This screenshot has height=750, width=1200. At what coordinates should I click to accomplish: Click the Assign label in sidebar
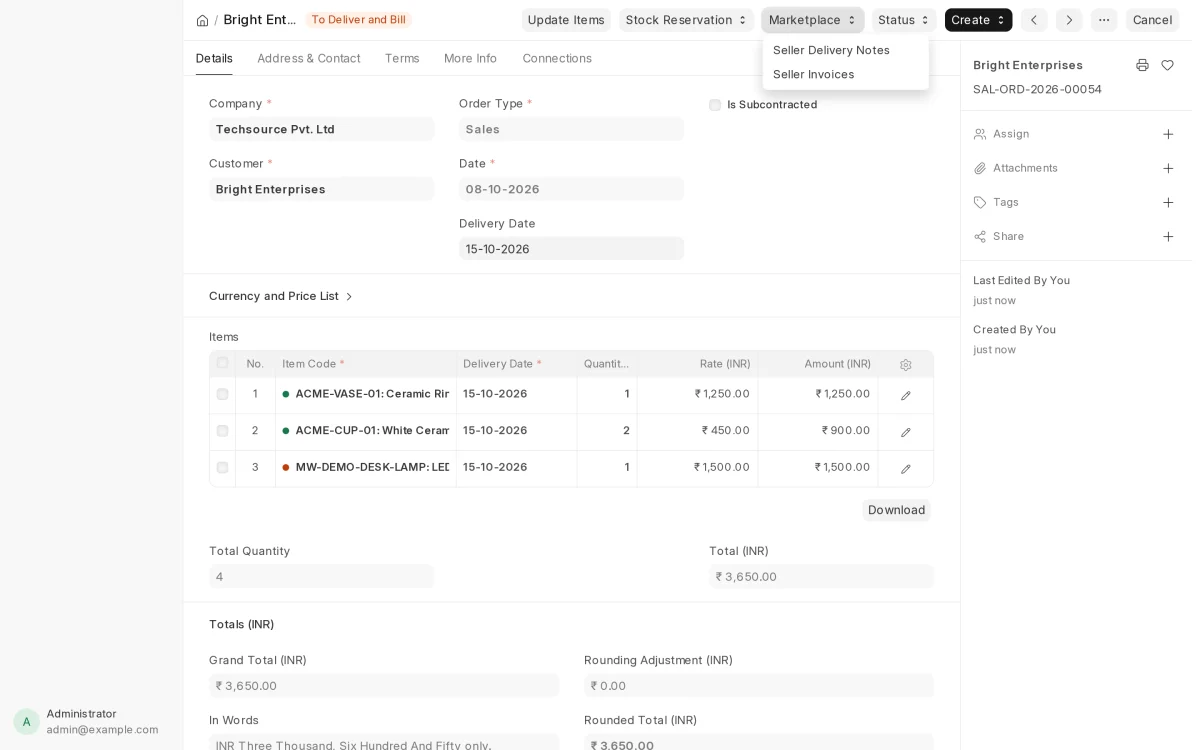1011,134
